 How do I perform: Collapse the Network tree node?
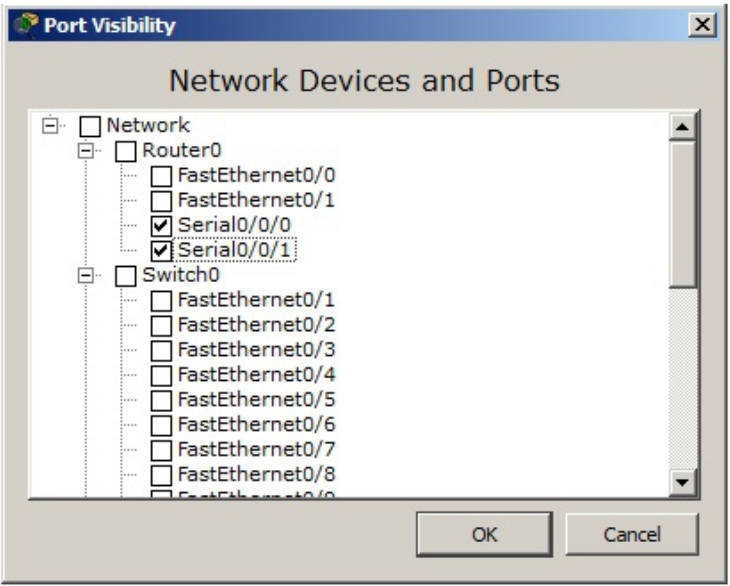(x=50, y=126)
